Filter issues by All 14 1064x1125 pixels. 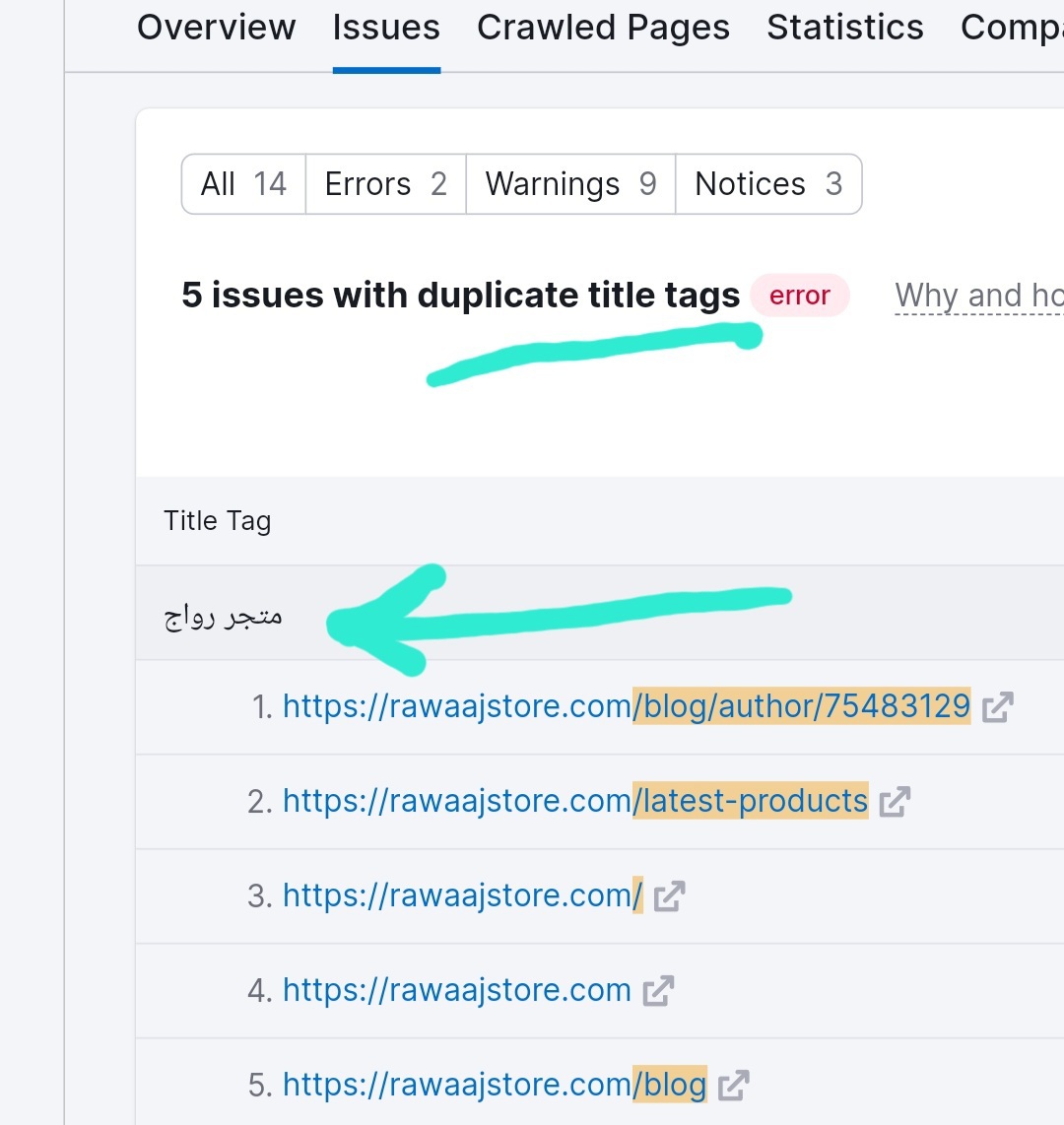[243, 184]
